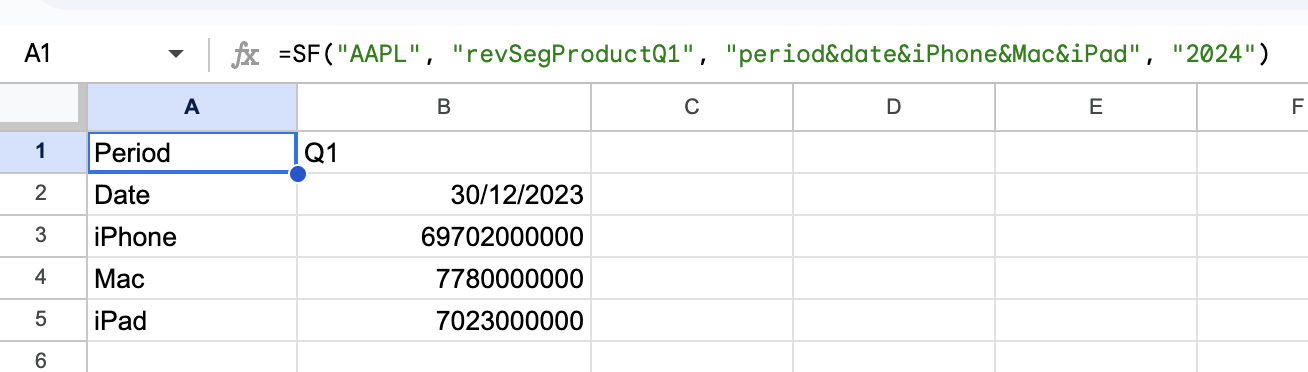Select cell with 69702000000
Screen dimensions: 1308x372
(444, 236)
